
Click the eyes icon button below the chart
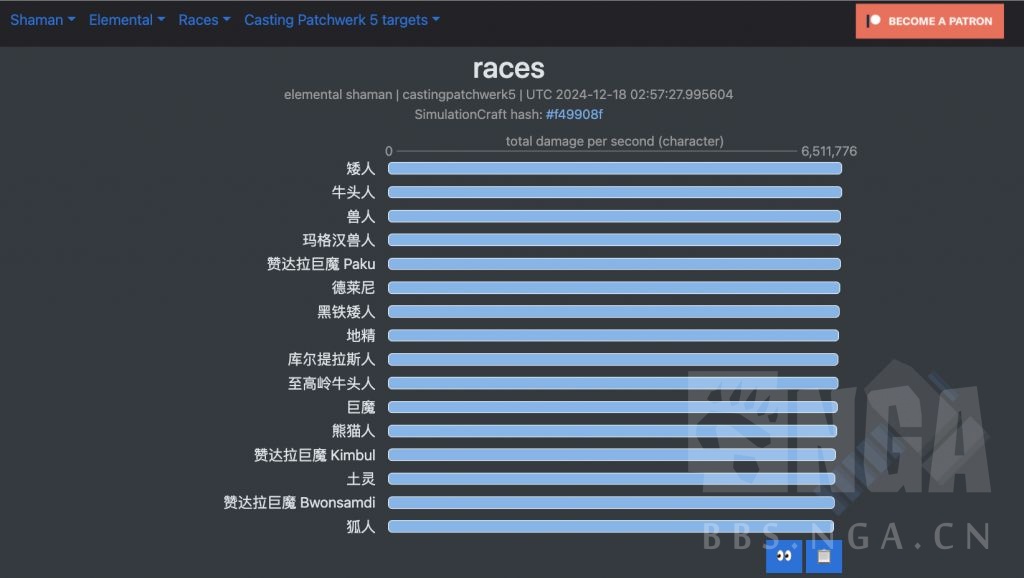(x=784, y=557)
